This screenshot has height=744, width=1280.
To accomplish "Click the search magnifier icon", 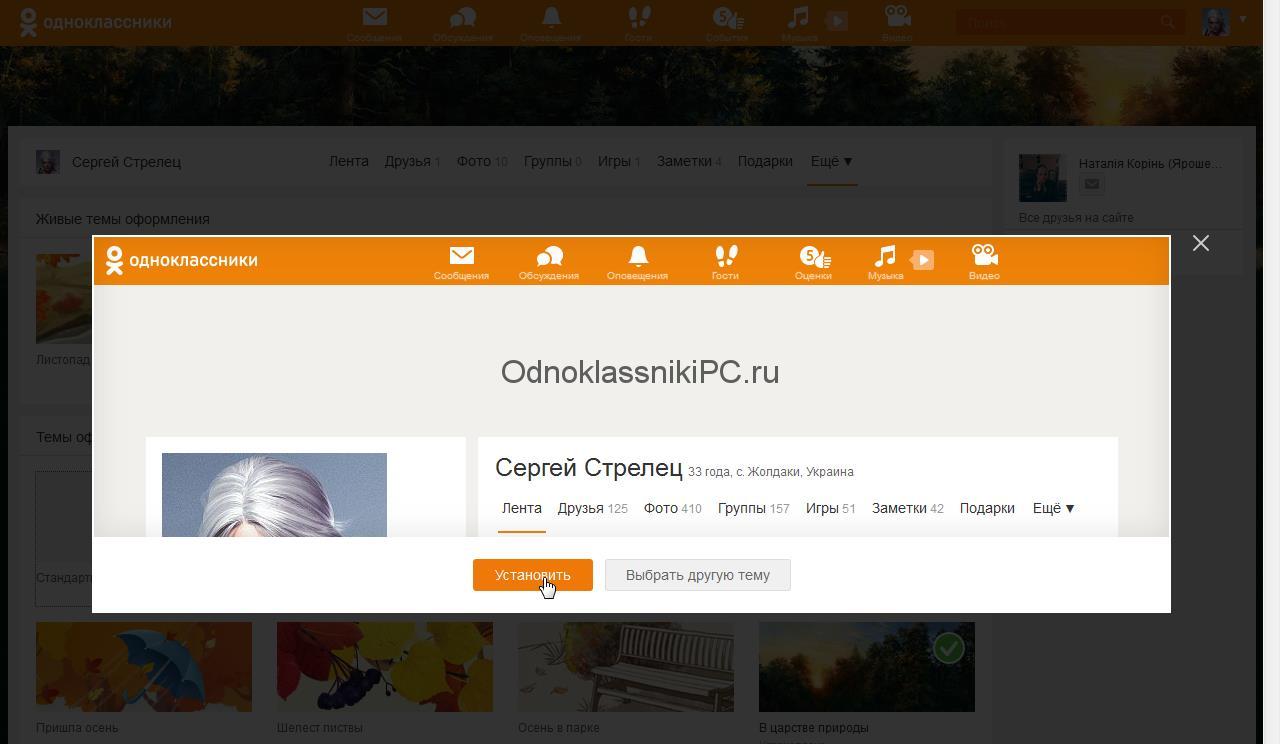I will click(x=1167, y=22).
